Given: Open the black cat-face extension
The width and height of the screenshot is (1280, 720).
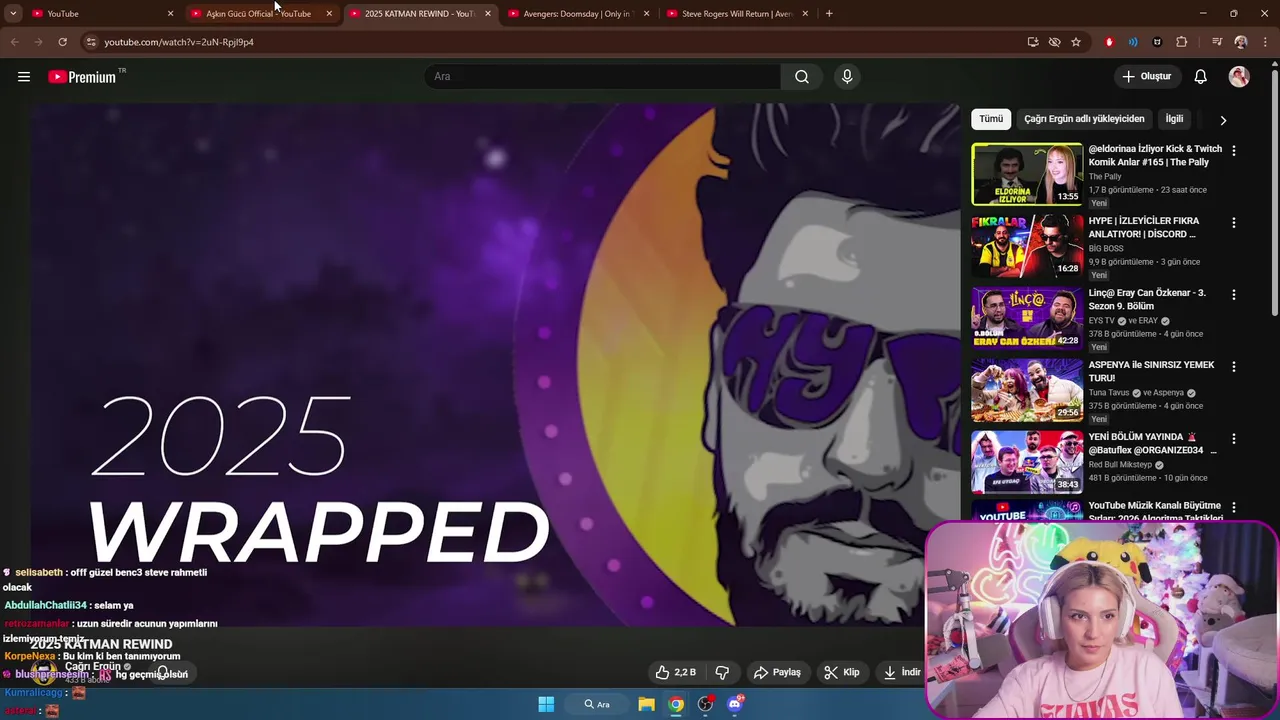Looking at the screenshot, I should [x=1157, y=42].
